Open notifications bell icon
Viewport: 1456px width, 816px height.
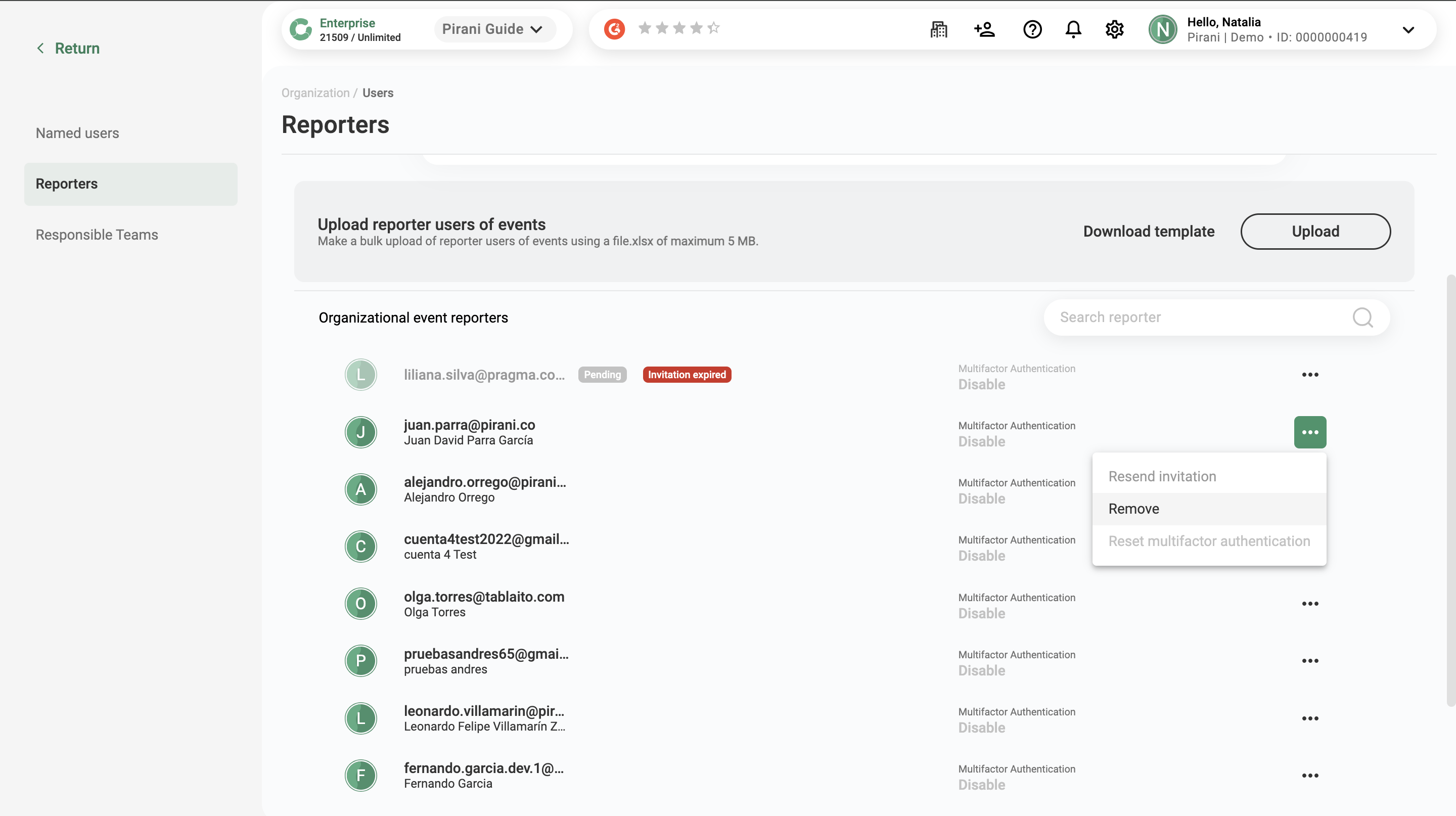point(1073,29)
